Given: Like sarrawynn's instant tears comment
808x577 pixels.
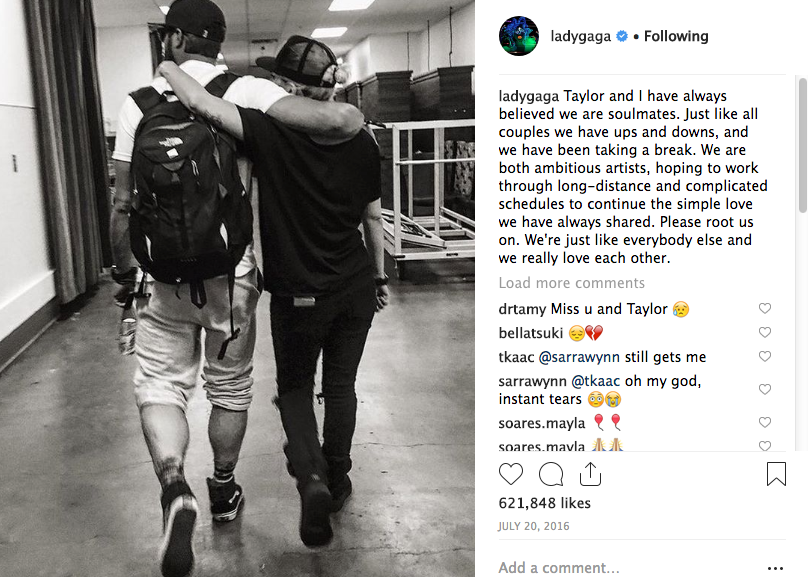Looking at the screenshot, I should pyautogui.click(x=765, y=389).
